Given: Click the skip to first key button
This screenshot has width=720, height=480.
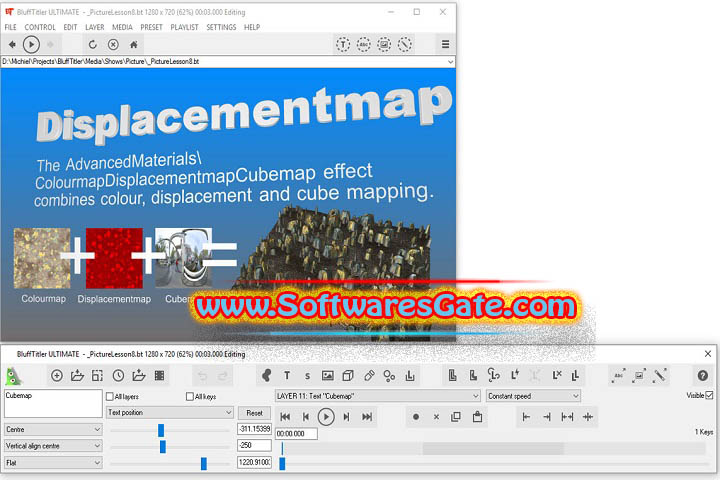Looking at the screenshot, I should click(x=285, y=417).
